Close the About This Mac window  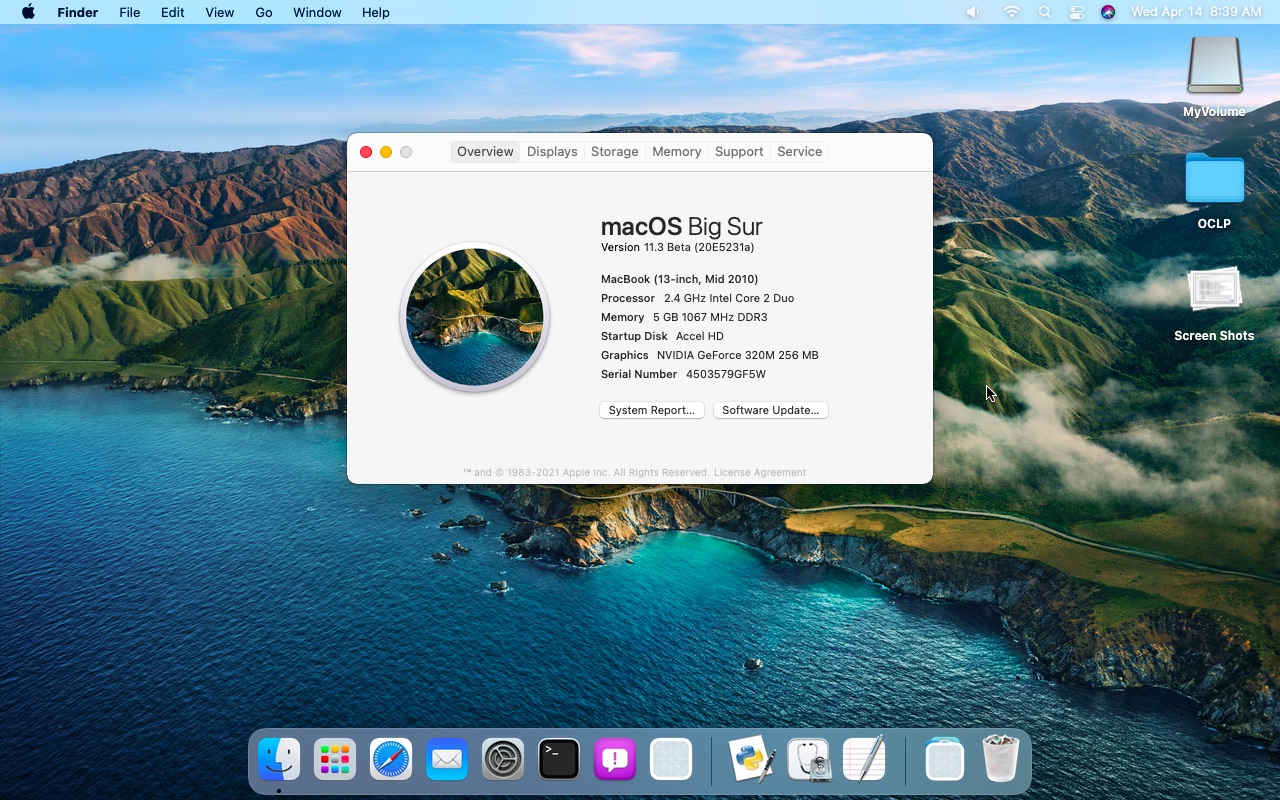point(366,152)
